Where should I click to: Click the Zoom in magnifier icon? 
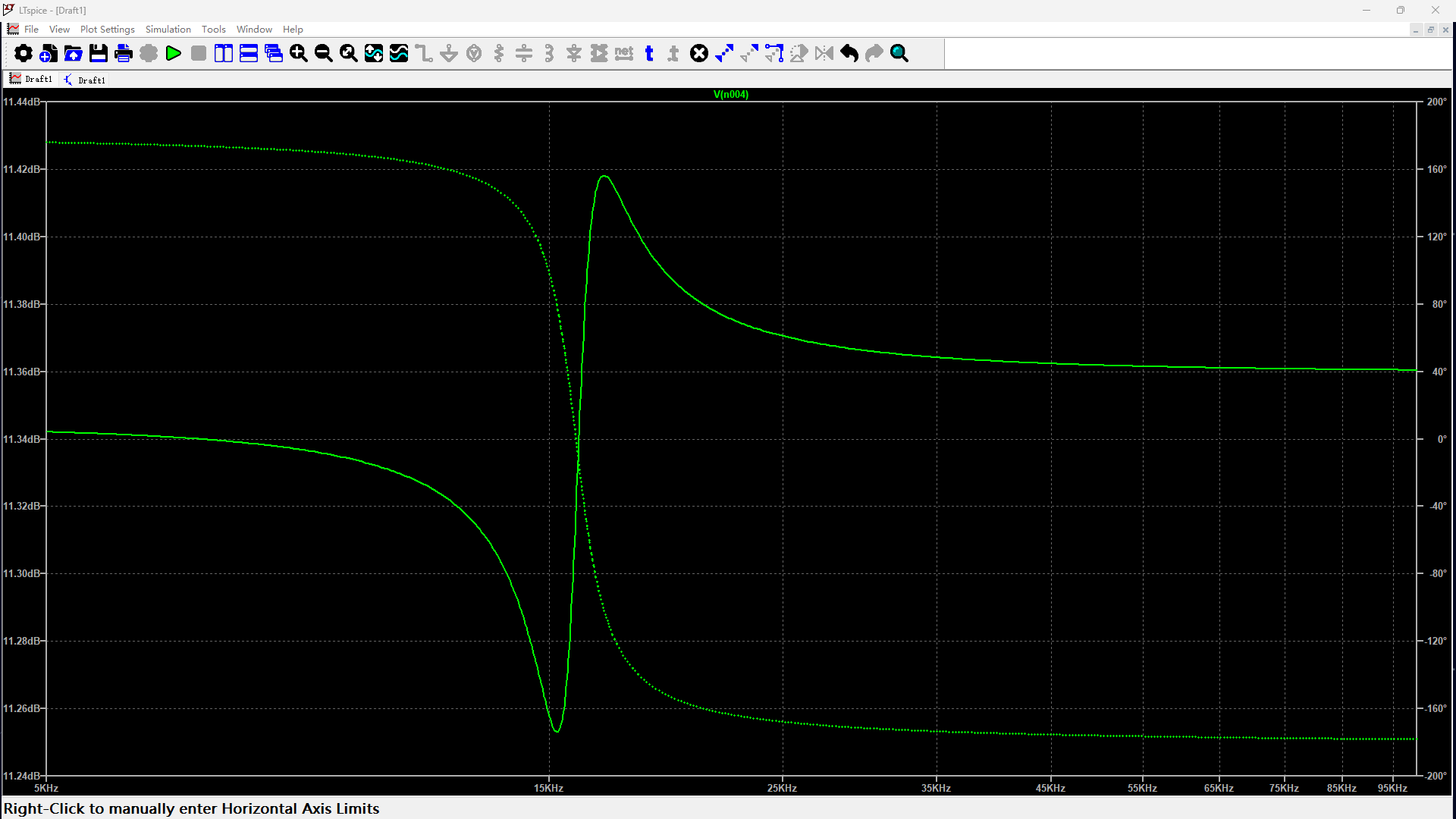[x=299, y=53]
